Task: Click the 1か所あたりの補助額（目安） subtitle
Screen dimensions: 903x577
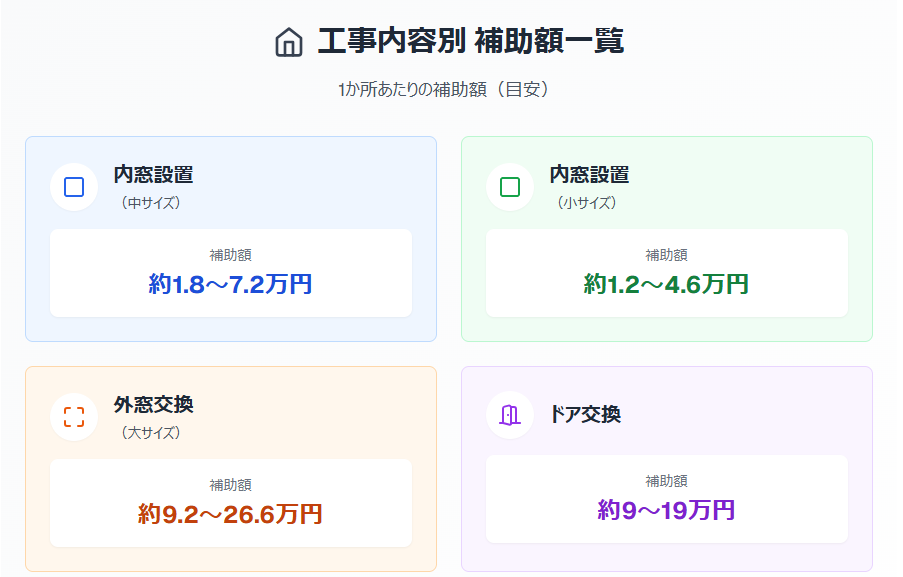Action: tap(444, 90)
